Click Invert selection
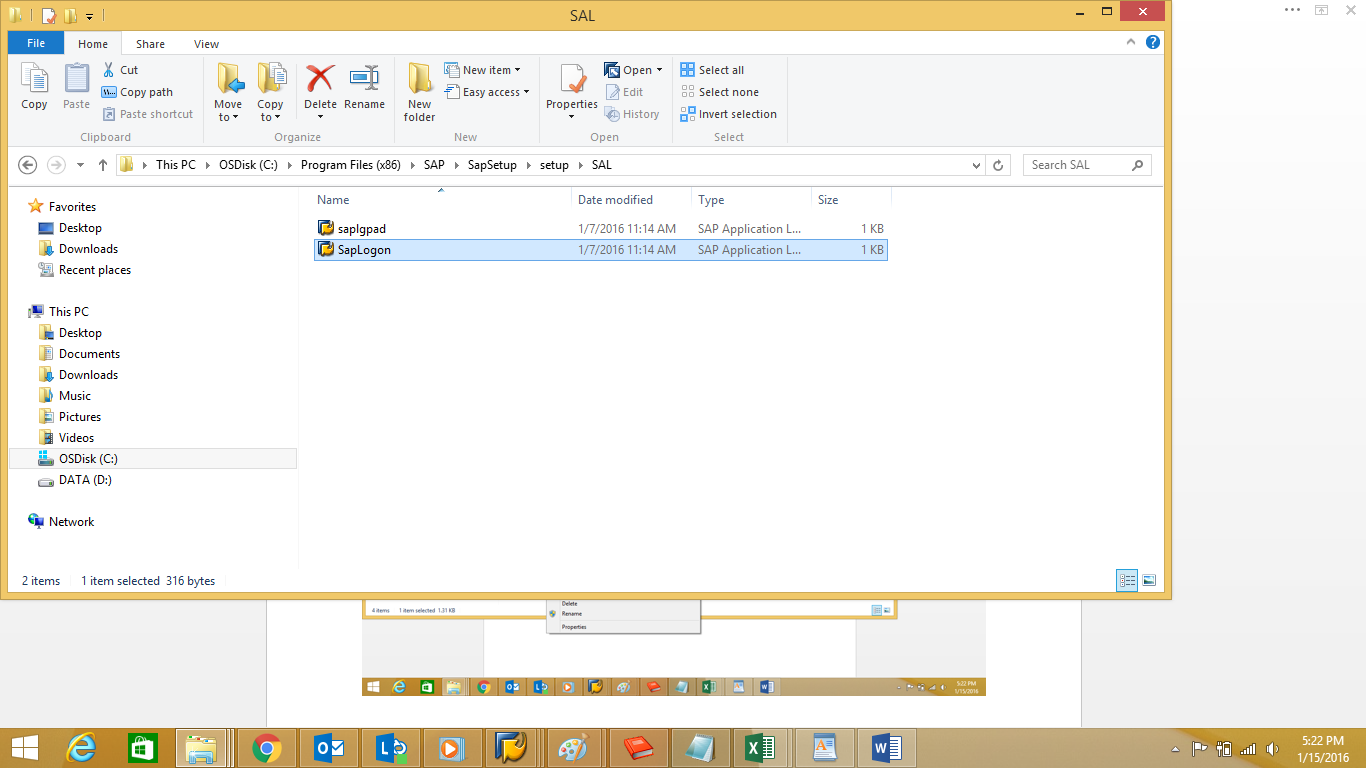Screen dimensions: 1366x768 [729, 114]
